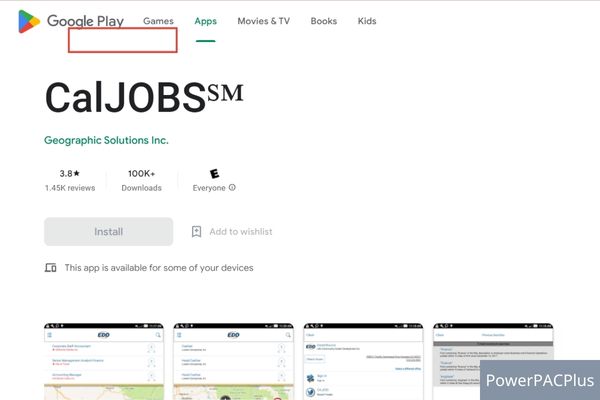The height and width of the screenshot is (400, 600).
Task: Click the Install button
Action: (109, 232)
